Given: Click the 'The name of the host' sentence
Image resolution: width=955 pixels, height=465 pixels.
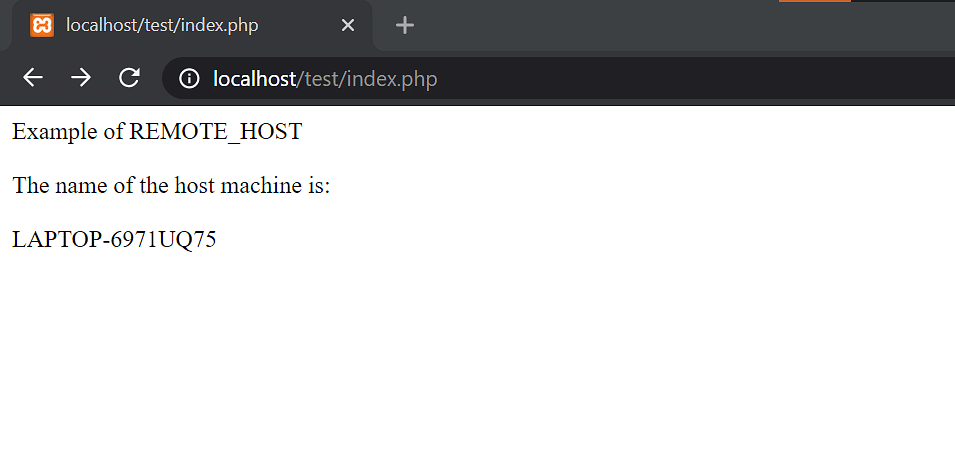Looking at the screenshot, I should click(114, 185).
